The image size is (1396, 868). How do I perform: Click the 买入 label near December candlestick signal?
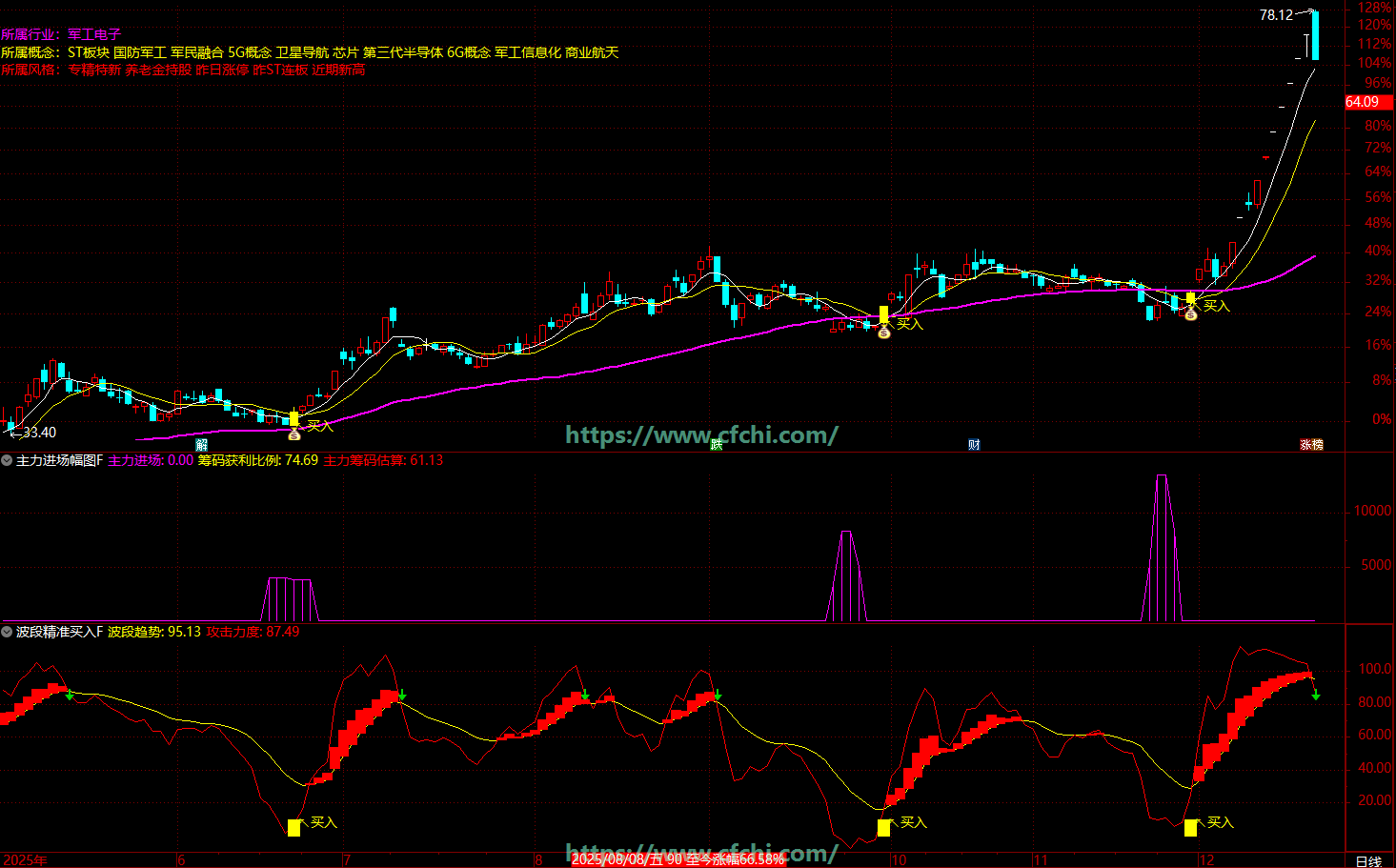(x=1217, y=306)
